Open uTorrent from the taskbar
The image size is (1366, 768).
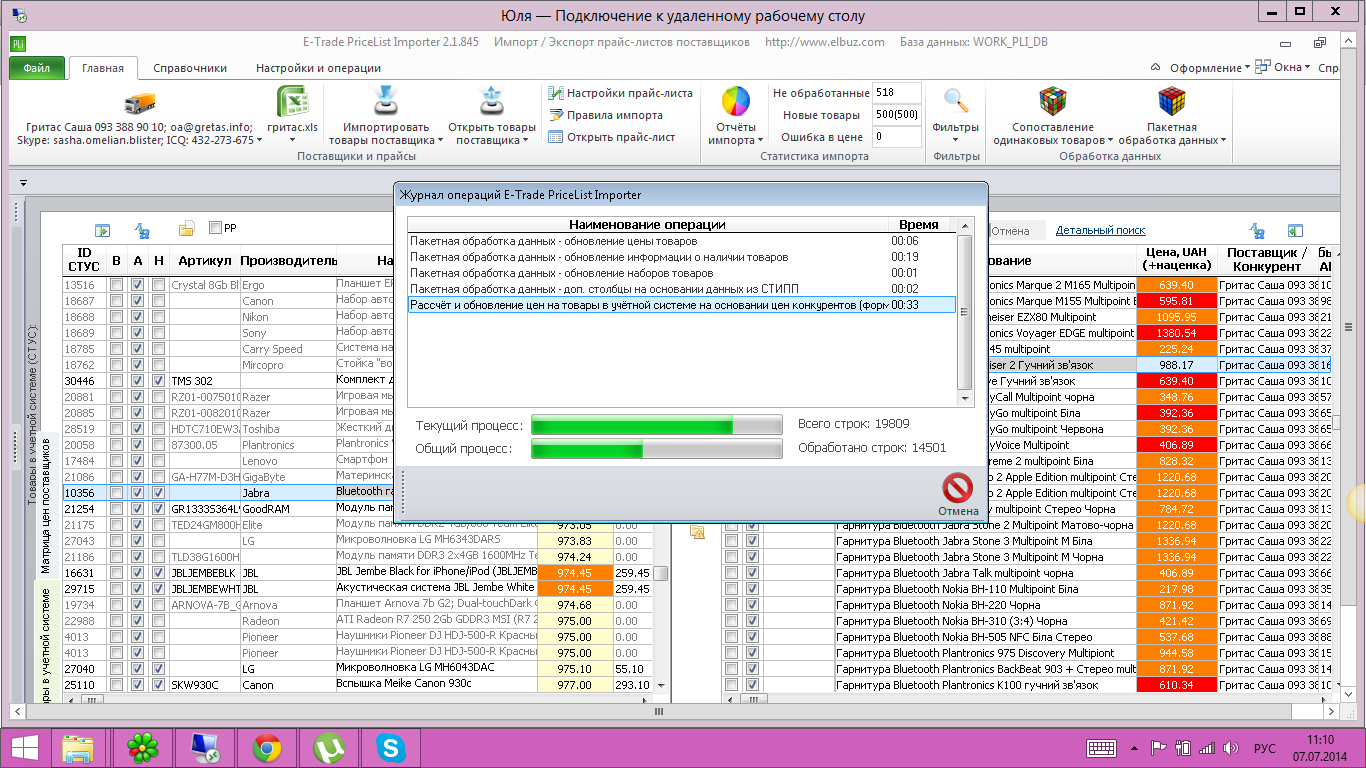(x=328, y=747)
